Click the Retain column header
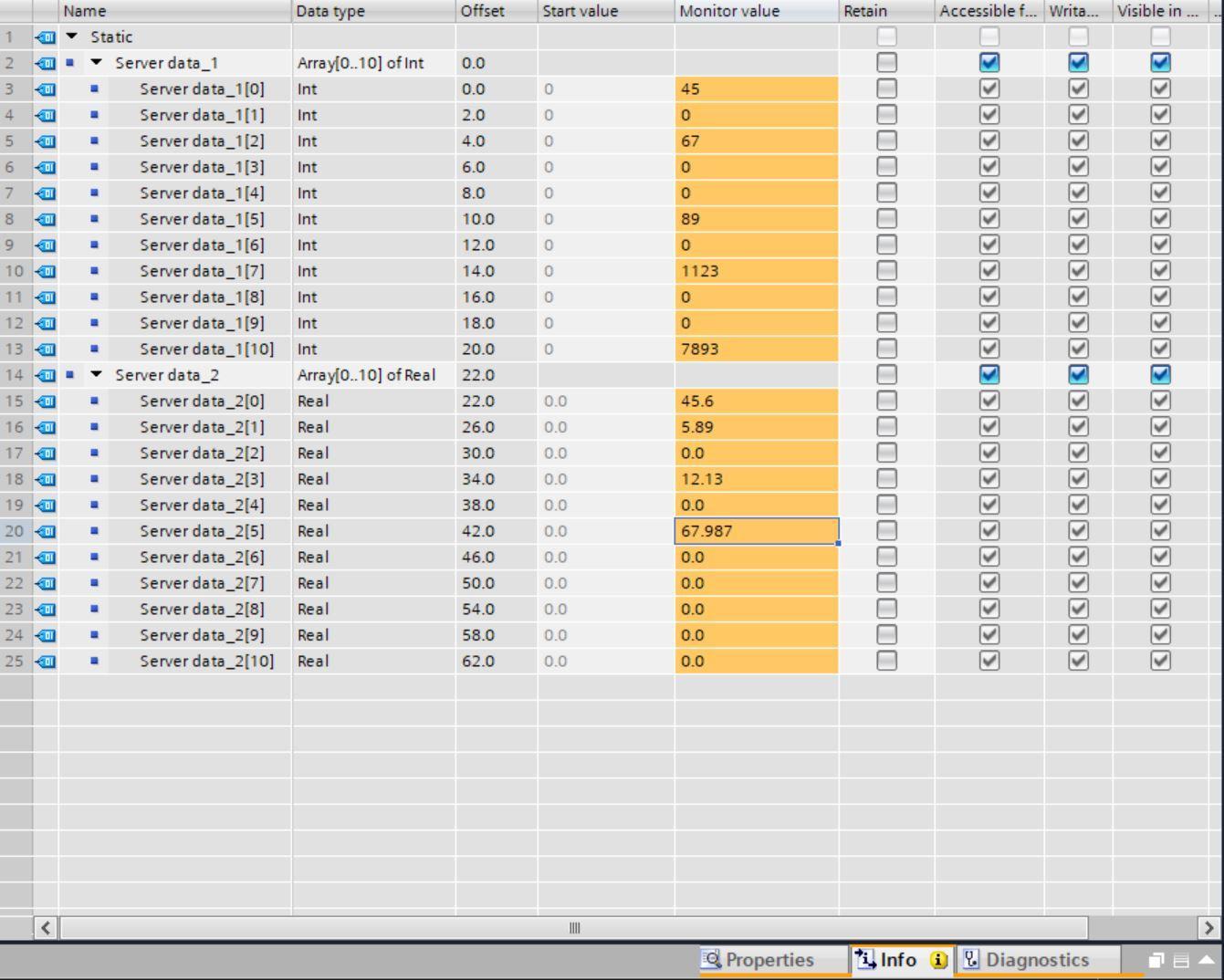The image size is (1224, 980). [886, 11]
